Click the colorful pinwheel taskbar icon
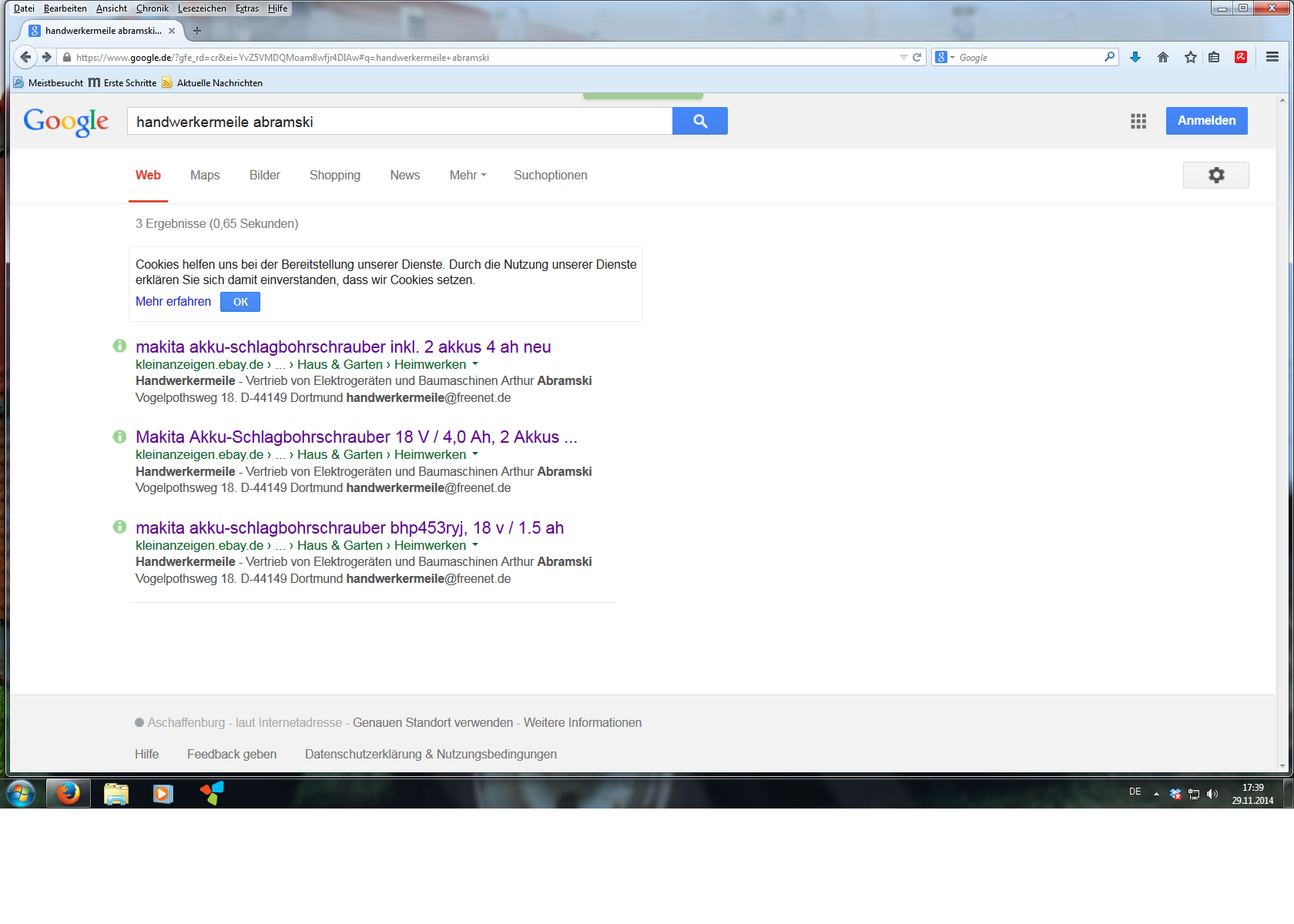Viewport: 1294px width, 924px height. (x=211, y=793)
